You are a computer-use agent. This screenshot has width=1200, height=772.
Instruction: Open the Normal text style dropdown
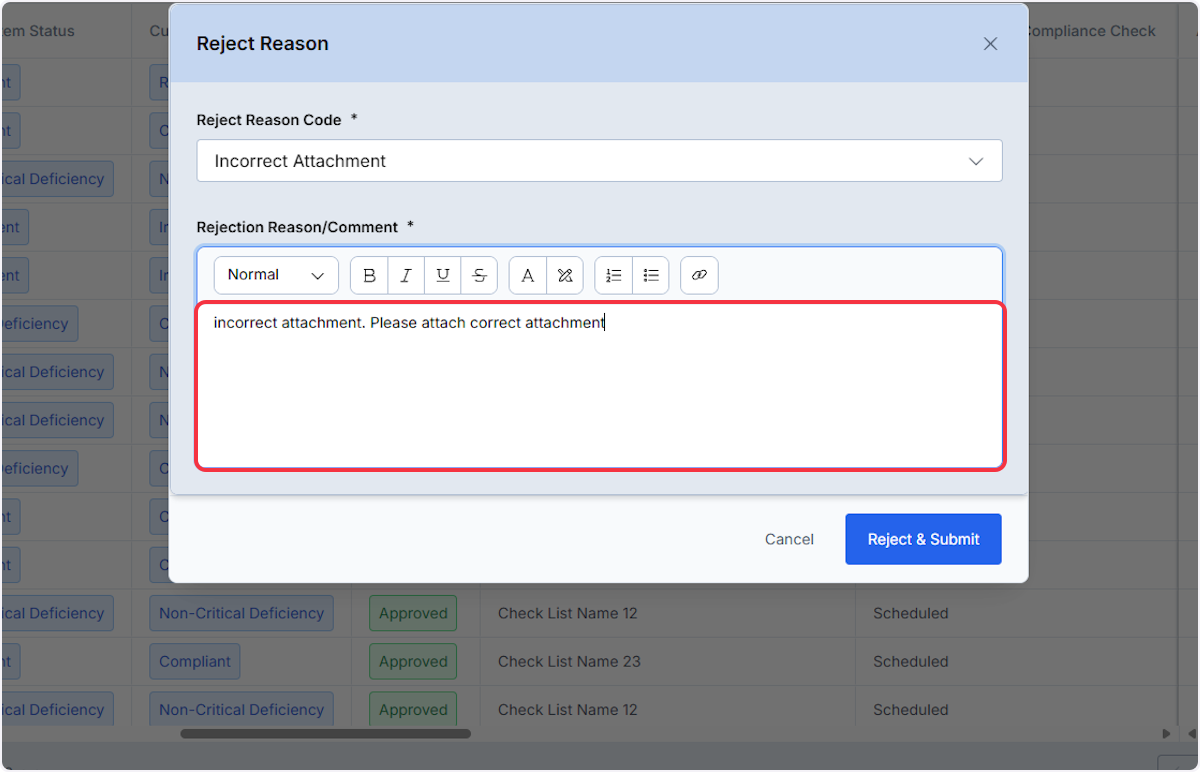click(x=276, y=275)
